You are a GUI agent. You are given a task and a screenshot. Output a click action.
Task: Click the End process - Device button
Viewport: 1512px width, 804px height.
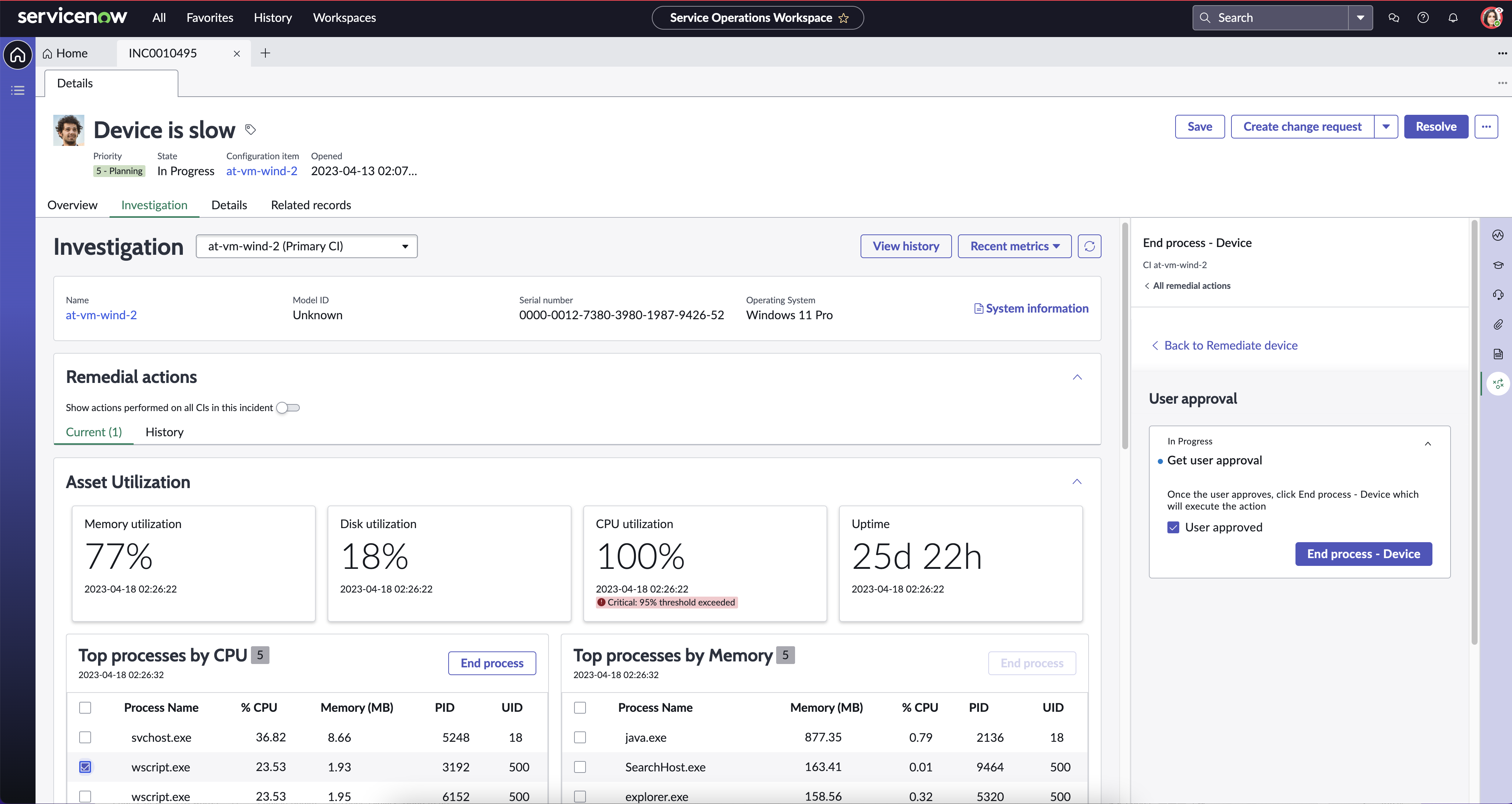click(x=1363, y=554)
